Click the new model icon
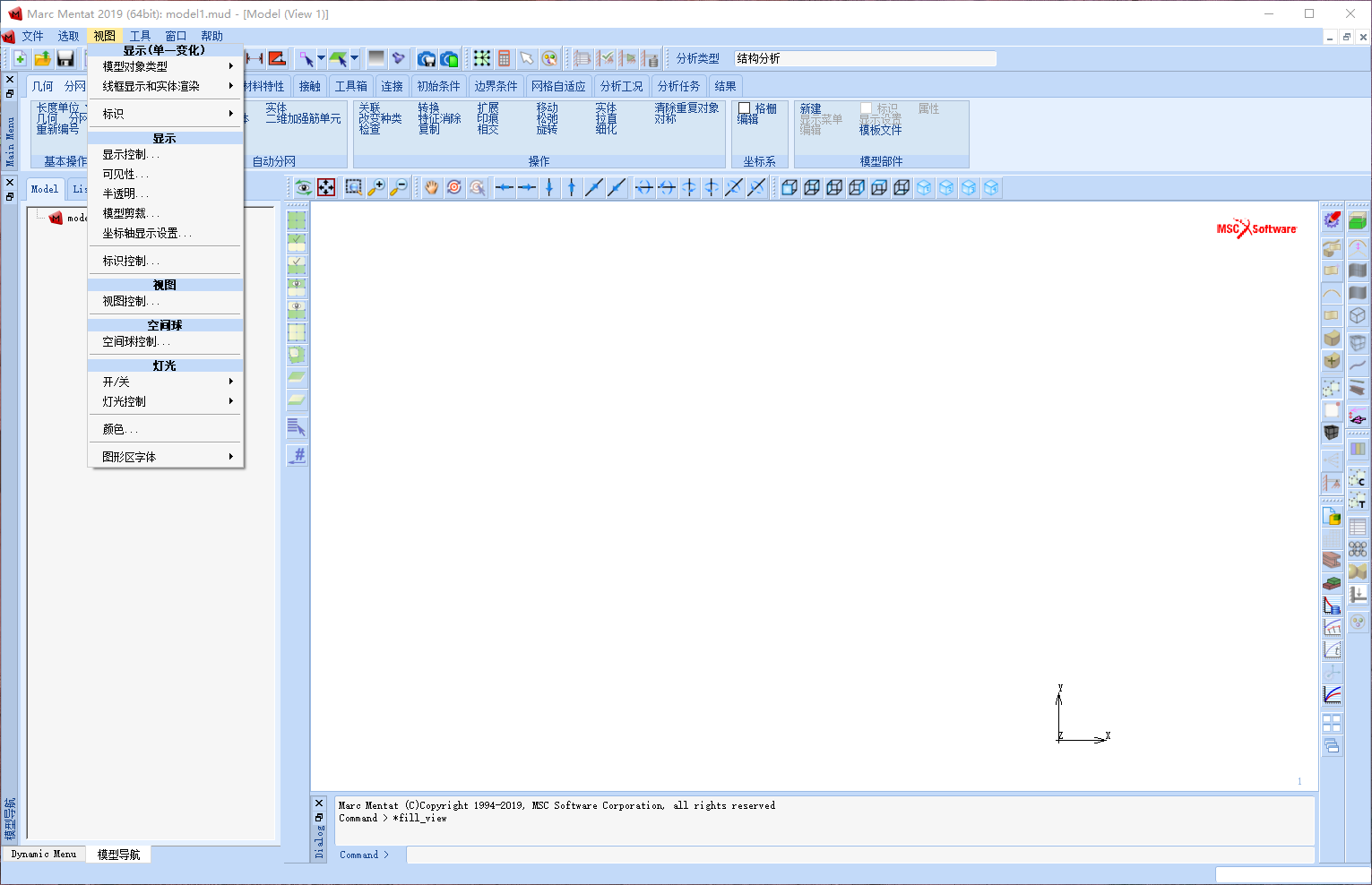This screenshot has width=1372, height=885. 20,58
